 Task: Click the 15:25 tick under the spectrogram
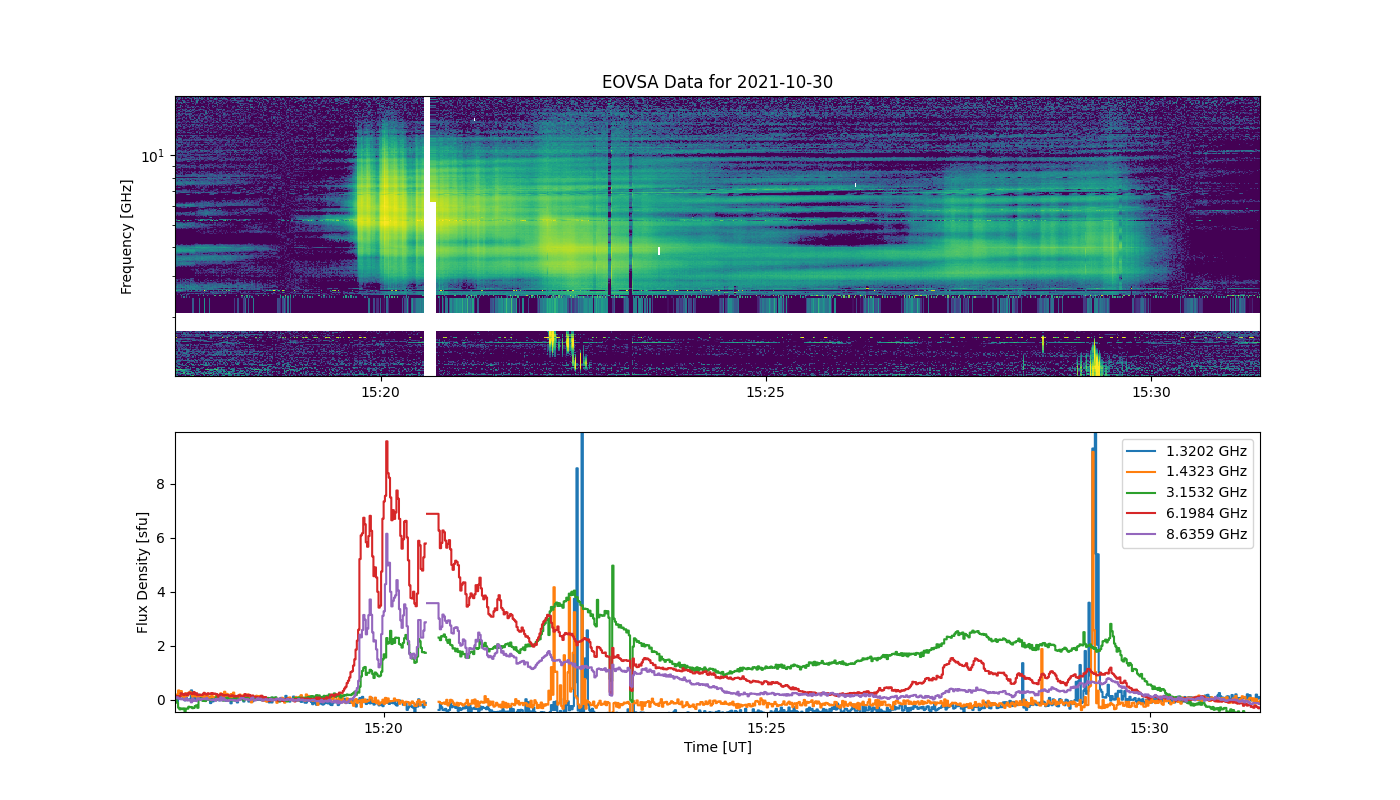(x=765, y=392)
